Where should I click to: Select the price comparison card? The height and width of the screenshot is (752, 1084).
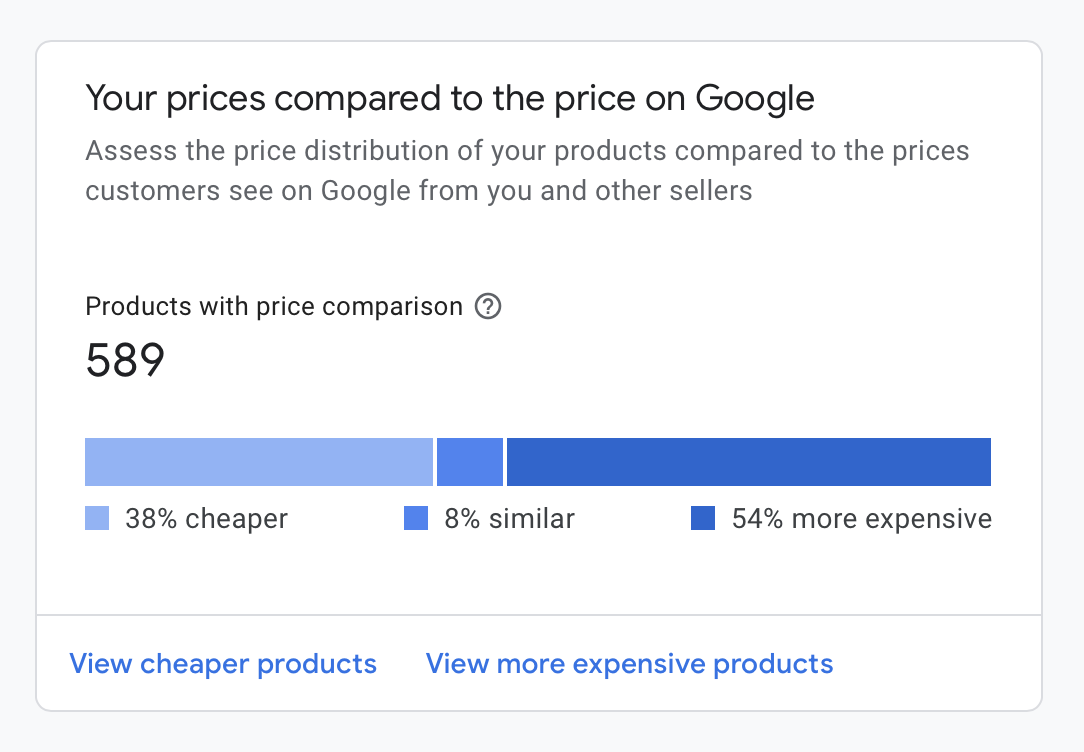coord(542,375)
